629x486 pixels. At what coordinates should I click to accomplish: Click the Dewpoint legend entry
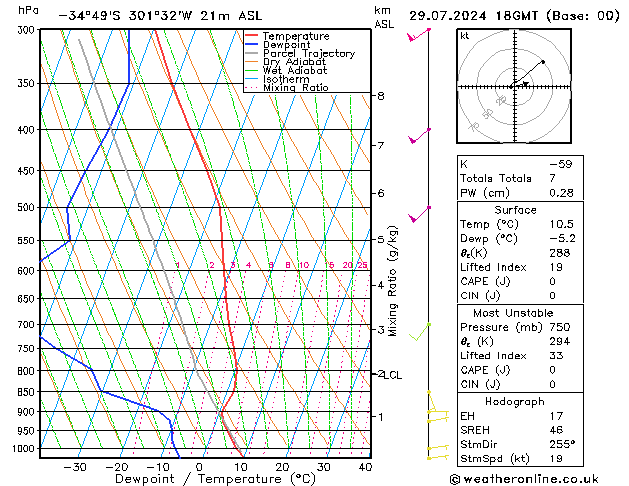pos(286,45)
